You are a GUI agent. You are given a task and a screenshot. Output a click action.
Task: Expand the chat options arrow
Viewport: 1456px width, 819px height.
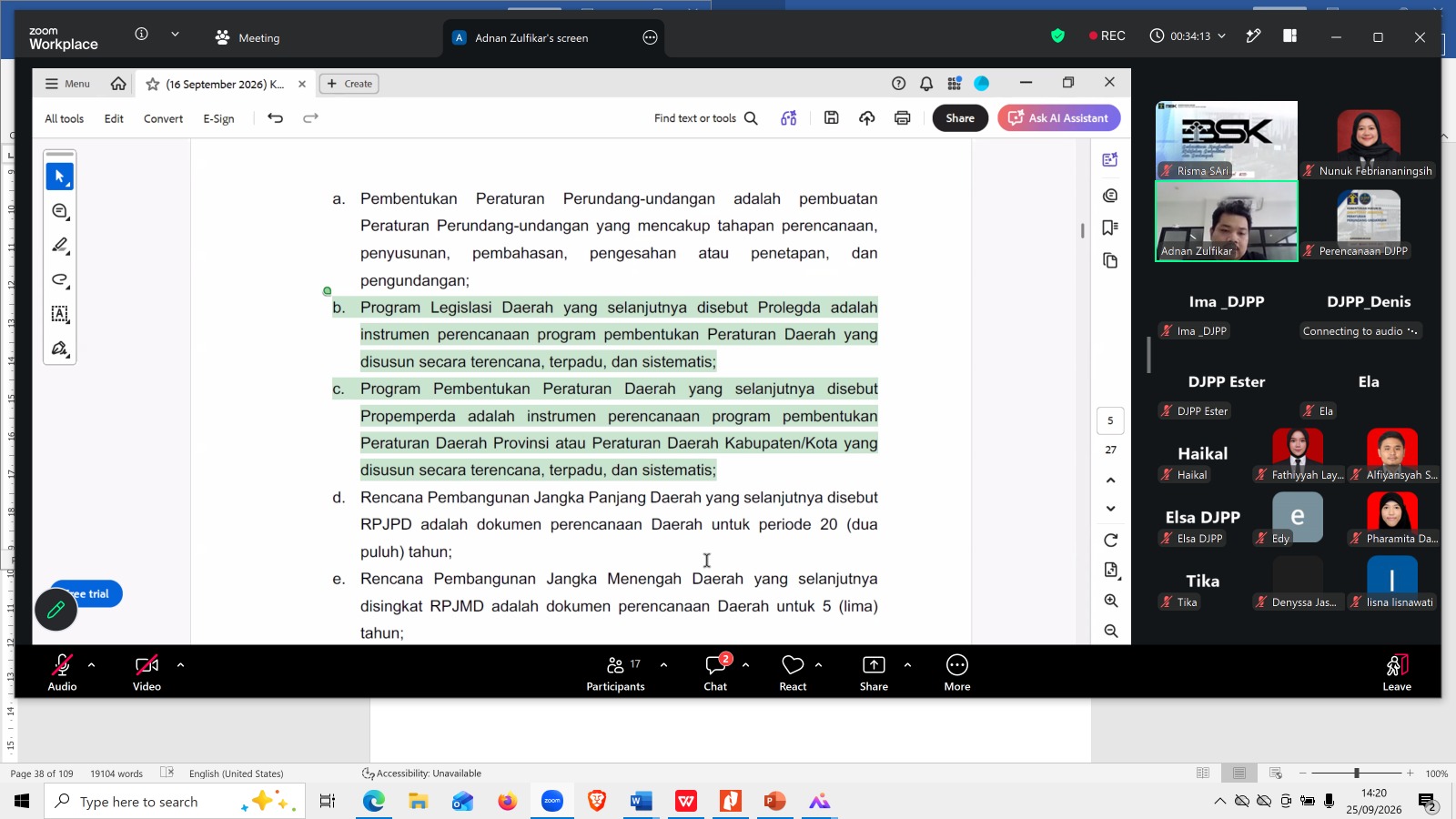[745, 665]
